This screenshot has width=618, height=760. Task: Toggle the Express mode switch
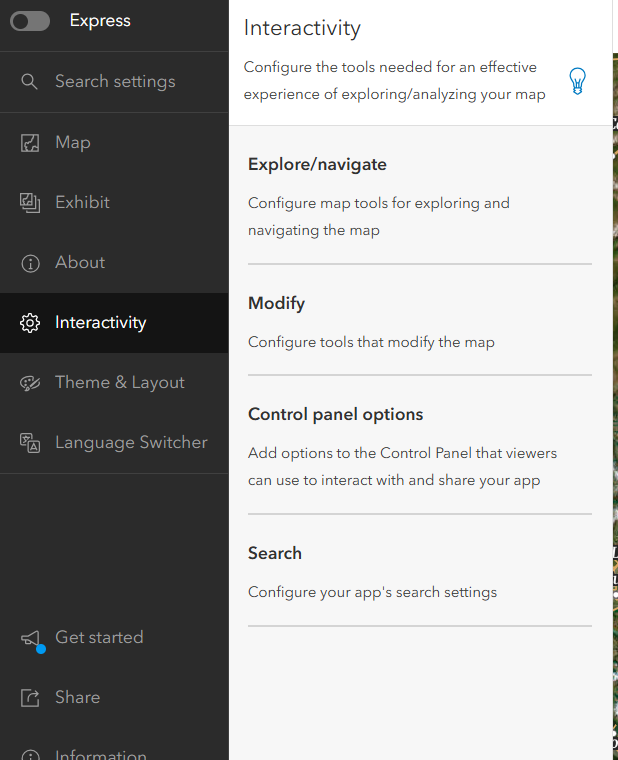(x=30, y=21)
